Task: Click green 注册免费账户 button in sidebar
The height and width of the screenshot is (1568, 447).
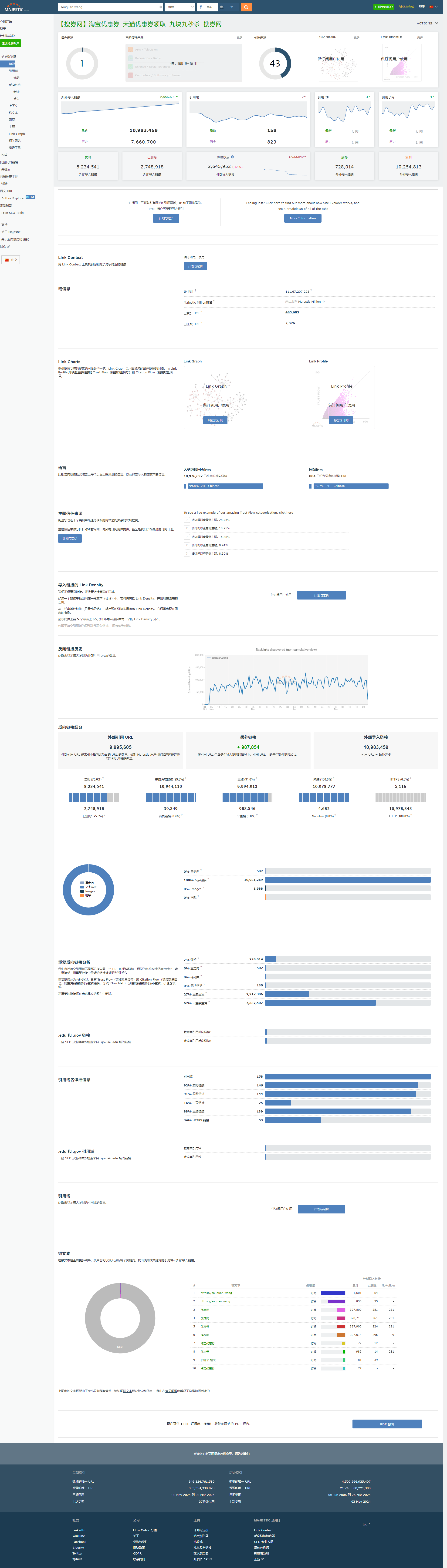Action: [10, 43]
